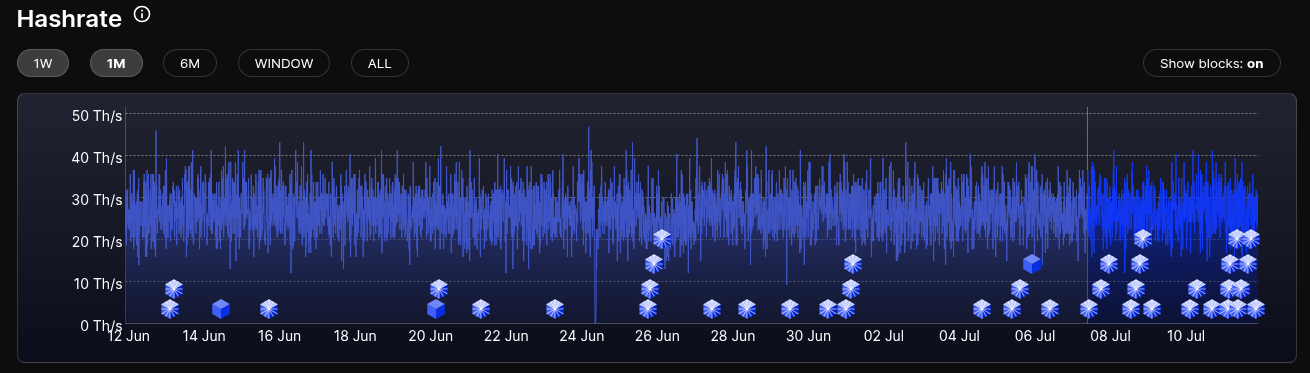This screenshot has width=1310, height=373.
Task: Click the 10 Th/s level block in the 26 Jun stack
Action: tap(650, 289)
